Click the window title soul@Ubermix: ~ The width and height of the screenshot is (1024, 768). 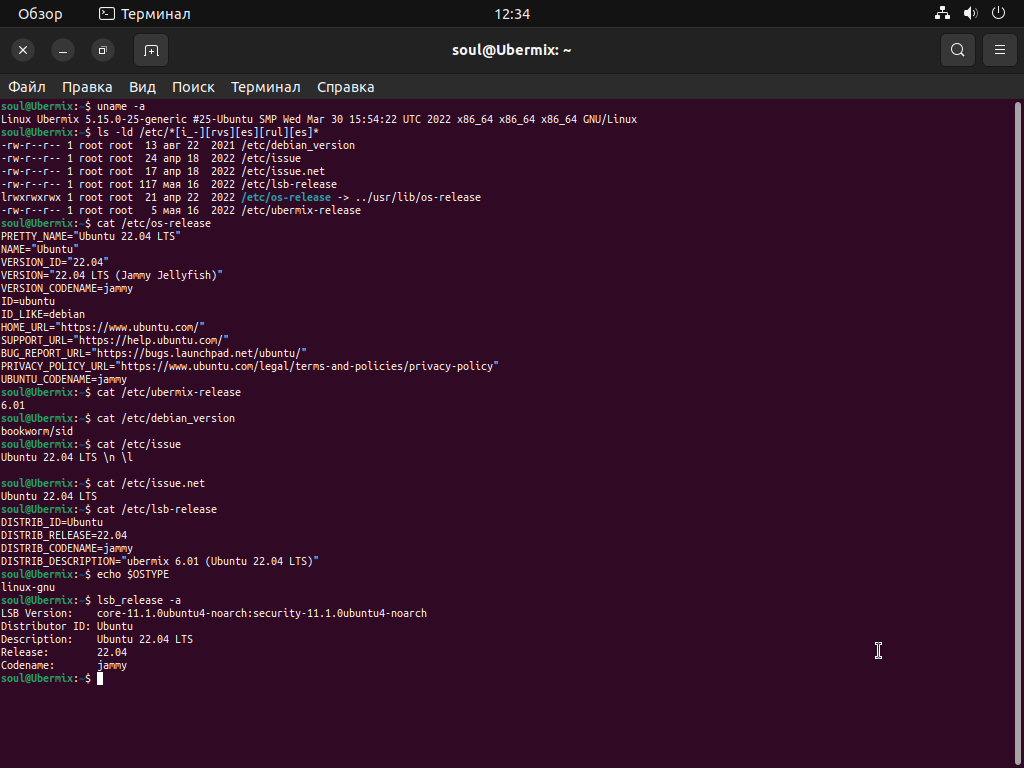[511, 50]
